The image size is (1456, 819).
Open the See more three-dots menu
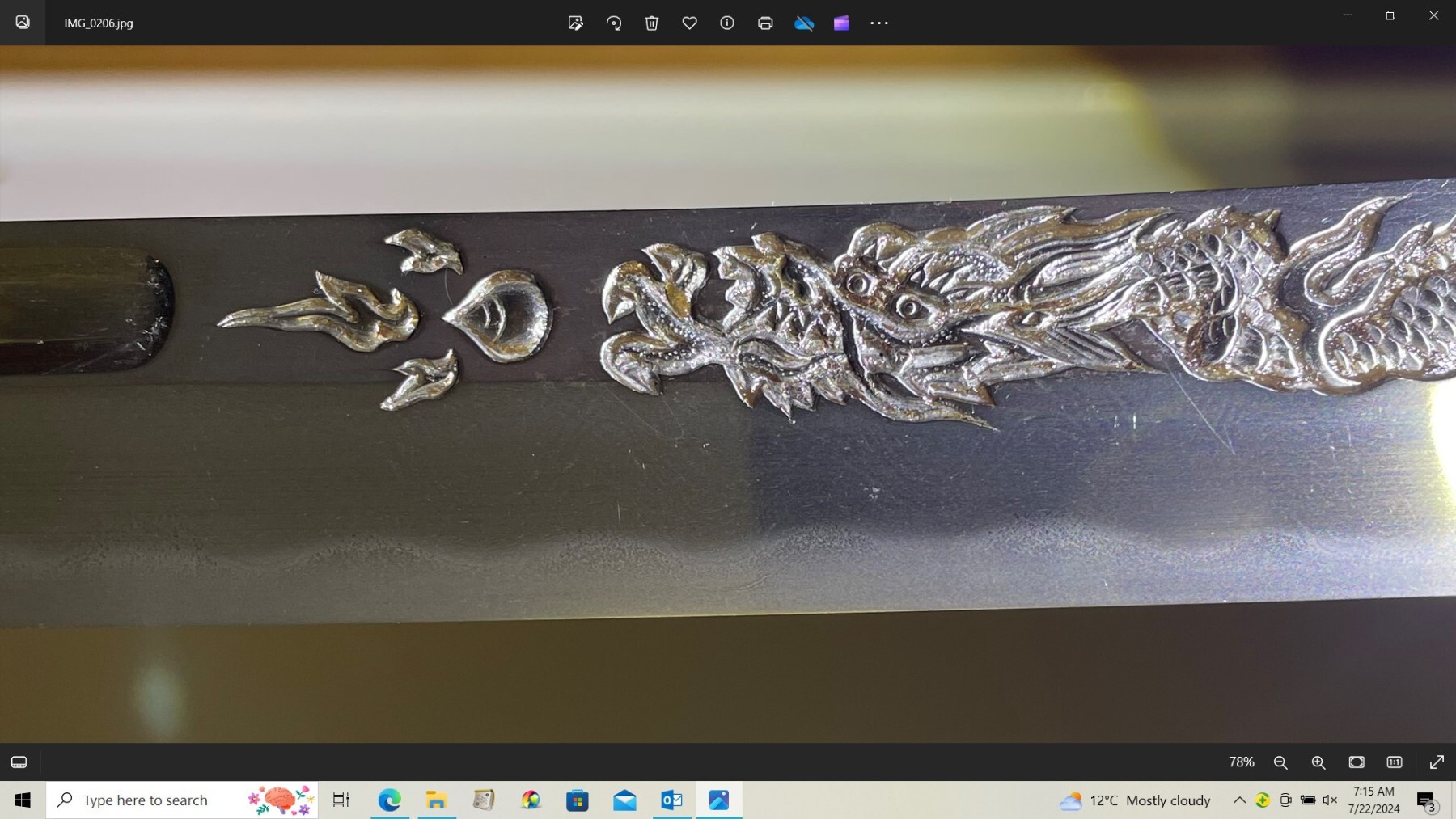point(879,23)
